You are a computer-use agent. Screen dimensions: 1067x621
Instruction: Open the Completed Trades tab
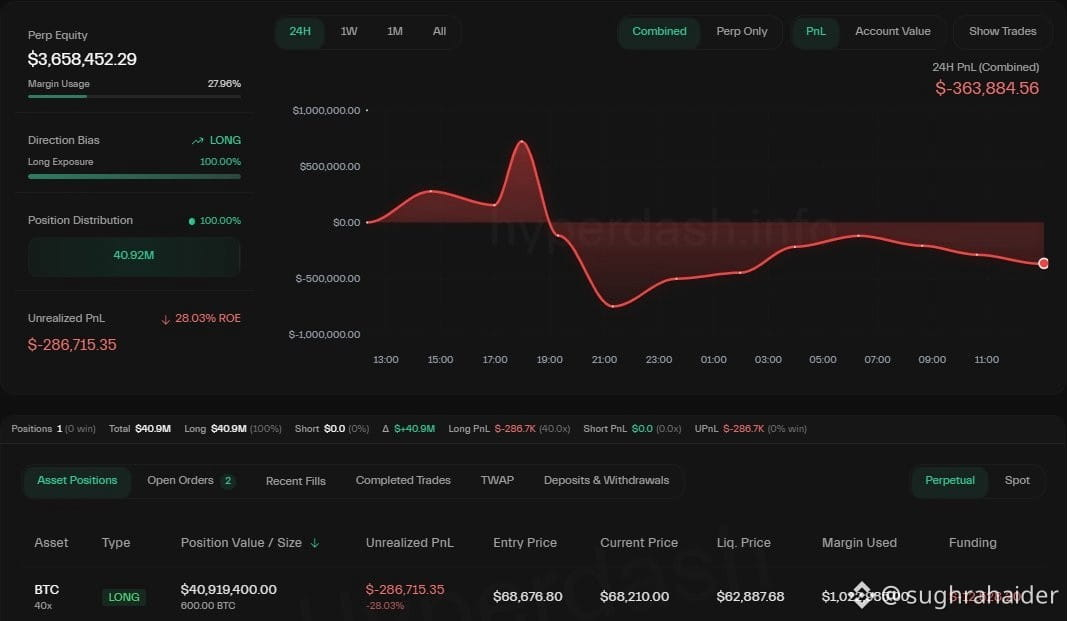click(x=403, y=480)
